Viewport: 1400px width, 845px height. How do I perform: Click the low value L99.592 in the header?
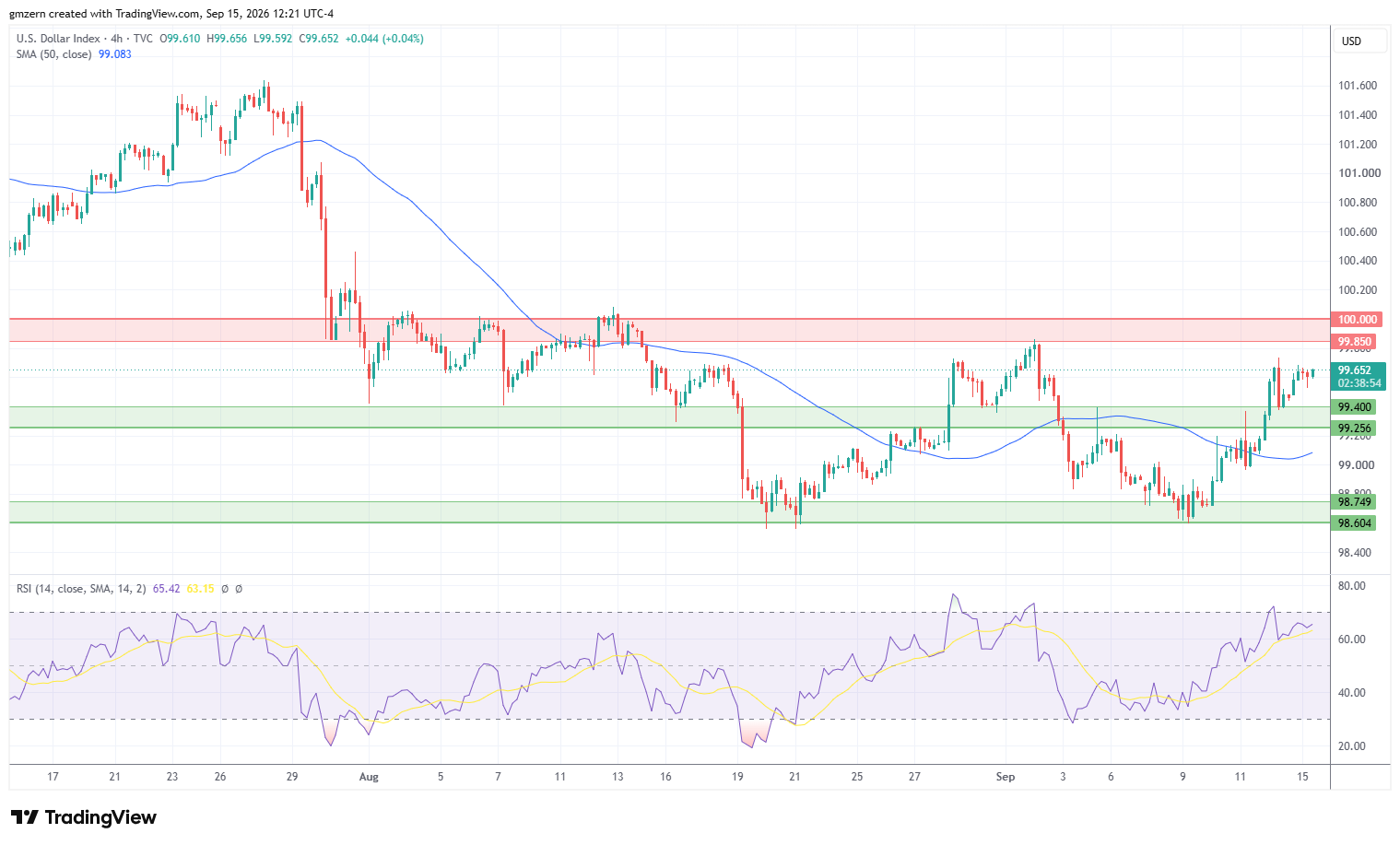(x=273, y=39)
